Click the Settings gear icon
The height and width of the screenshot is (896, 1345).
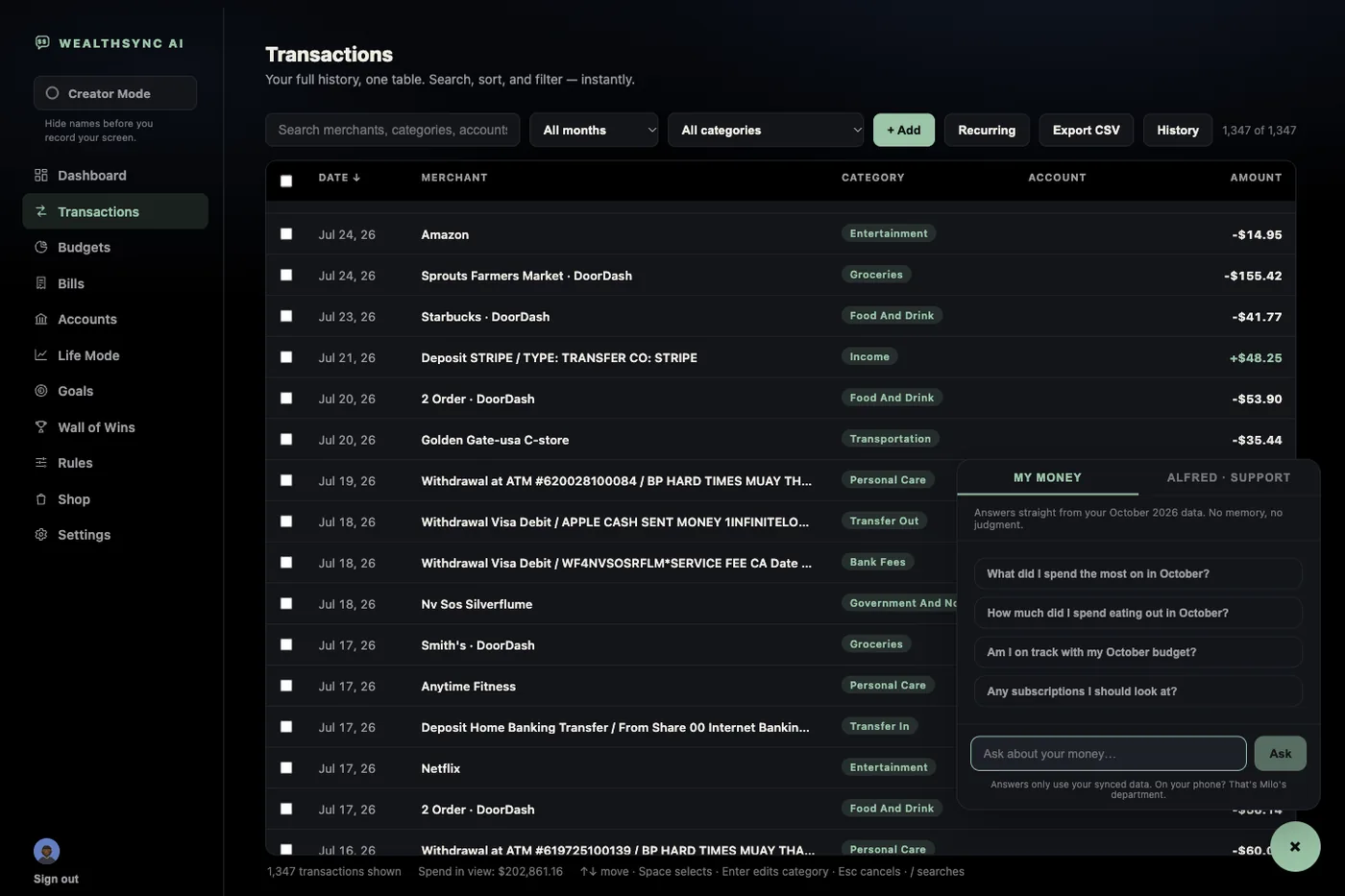click(x=41, y=535)
